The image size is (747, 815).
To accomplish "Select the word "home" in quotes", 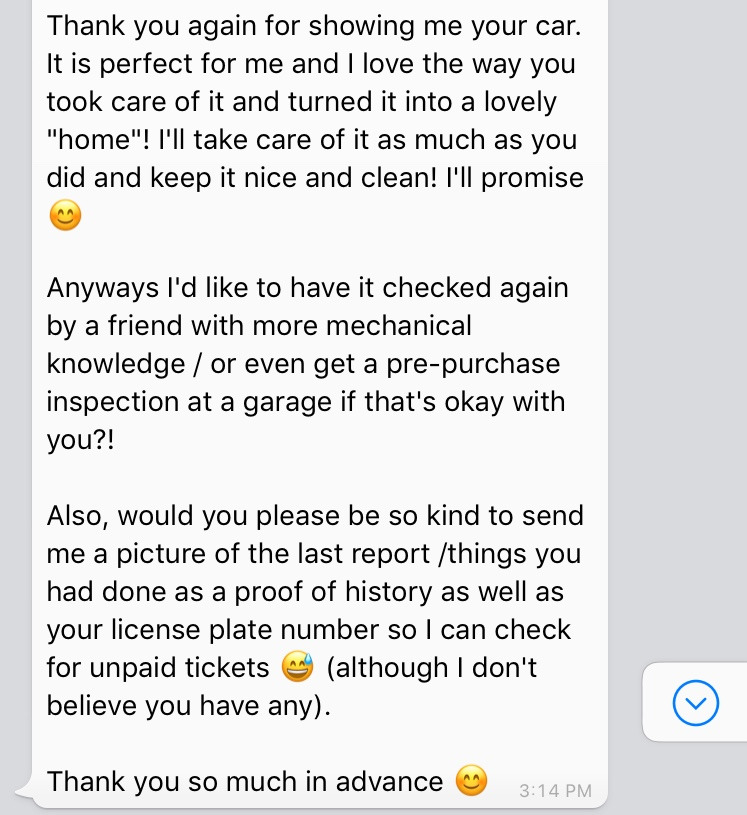I will click(94, 140).
